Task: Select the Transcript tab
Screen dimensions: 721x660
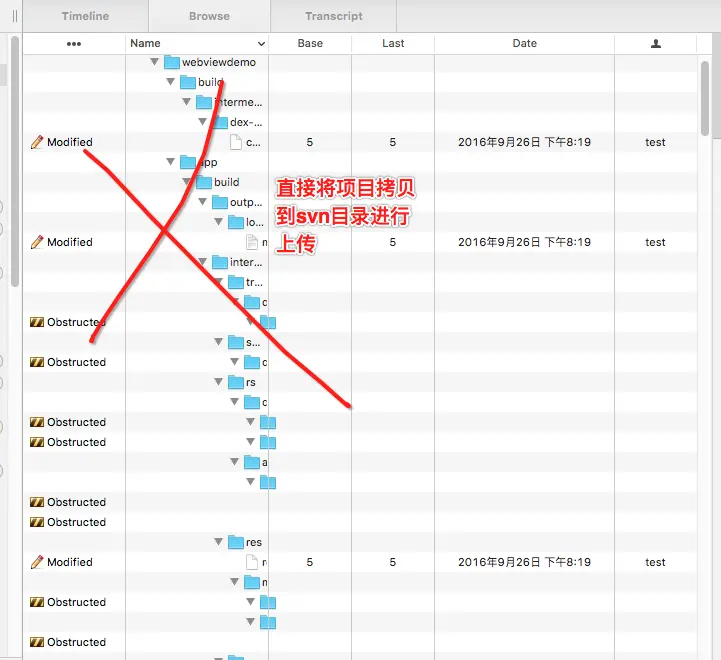Action: (334, 16)
